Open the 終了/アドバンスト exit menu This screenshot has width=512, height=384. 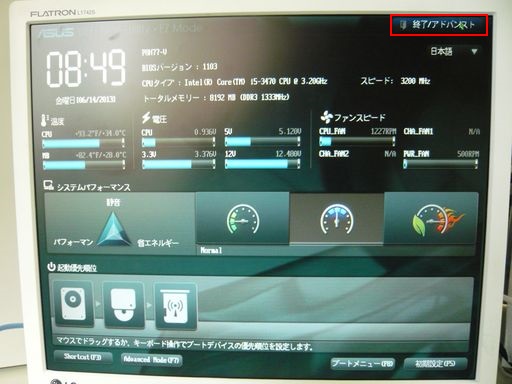click(x=439, y=25)
